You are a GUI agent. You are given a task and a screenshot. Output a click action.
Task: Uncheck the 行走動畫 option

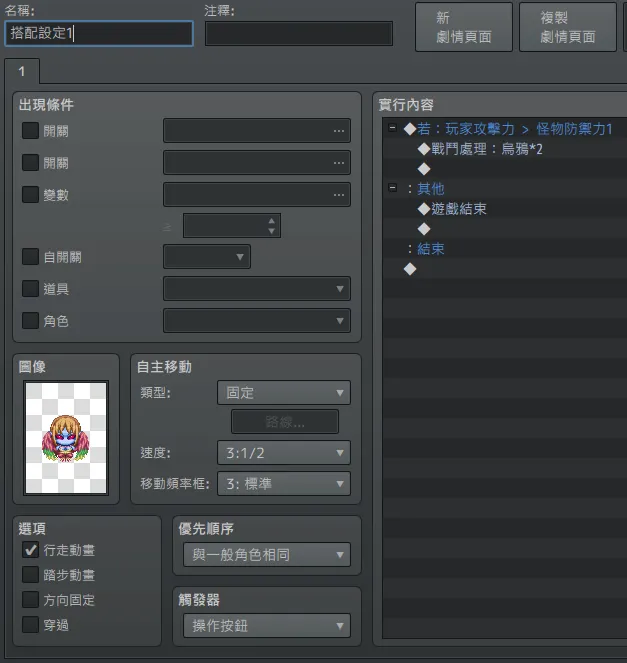coord(30,550)
